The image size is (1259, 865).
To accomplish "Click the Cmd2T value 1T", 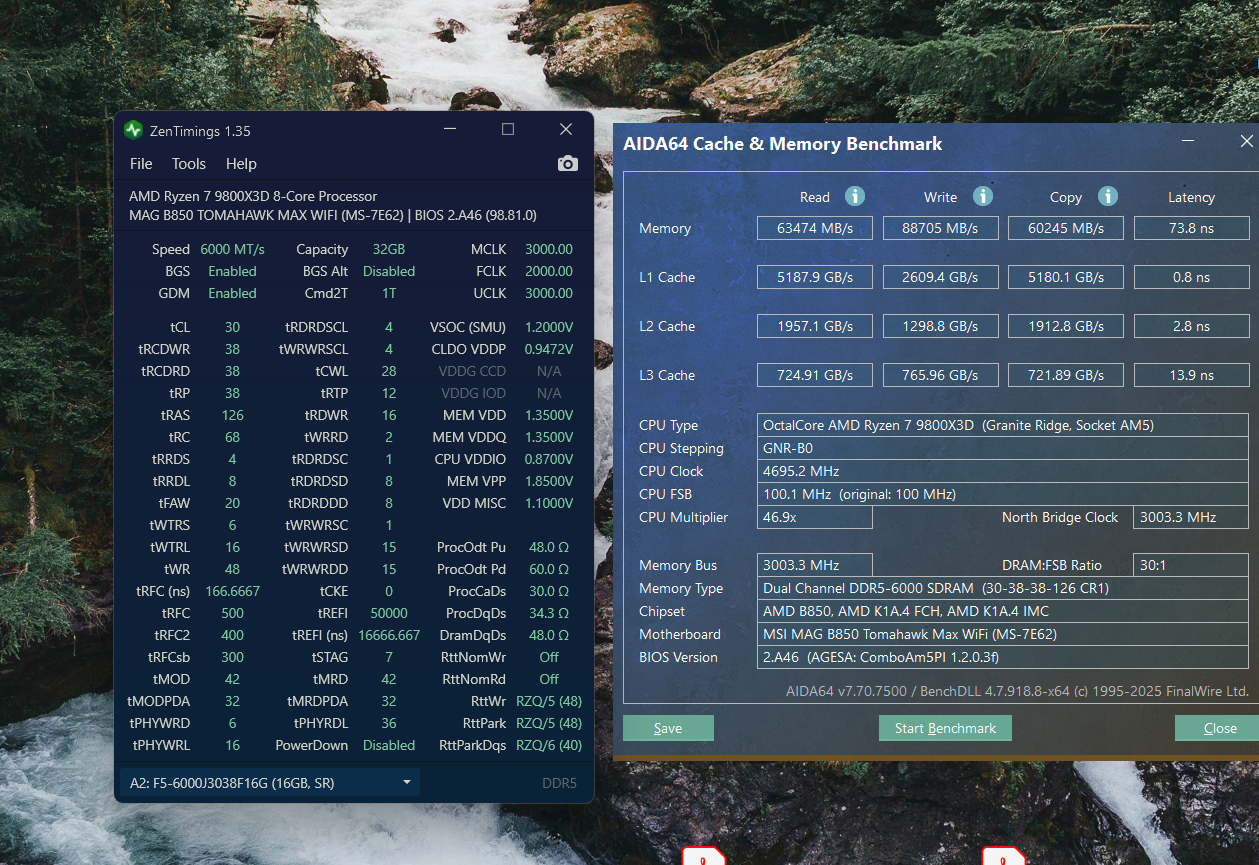I will pos(389,293).
